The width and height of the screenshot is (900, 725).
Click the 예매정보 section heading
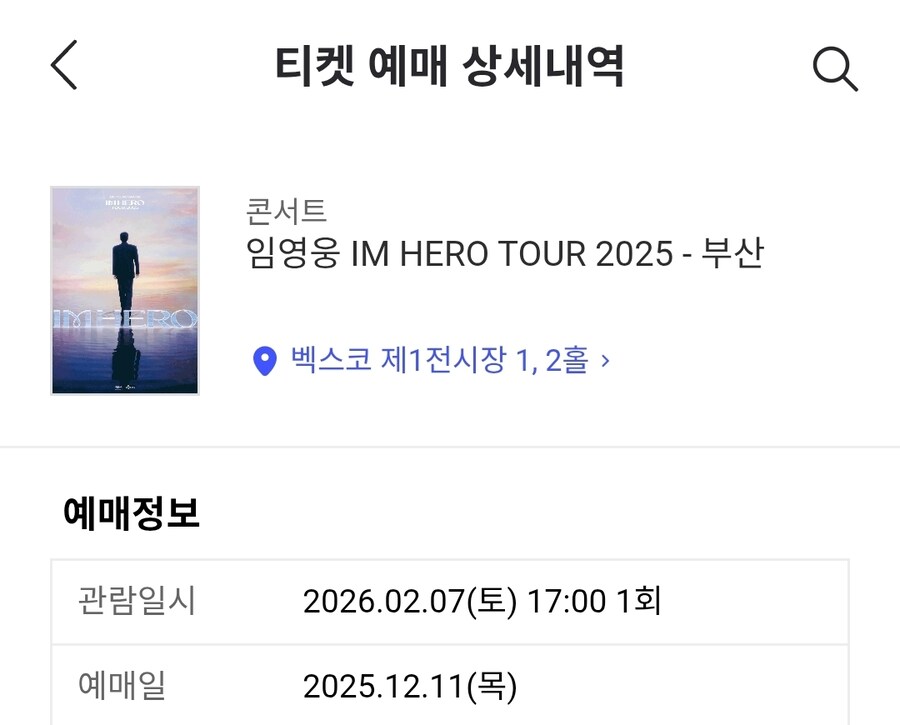pyautogui.click(x=130, y=510)
